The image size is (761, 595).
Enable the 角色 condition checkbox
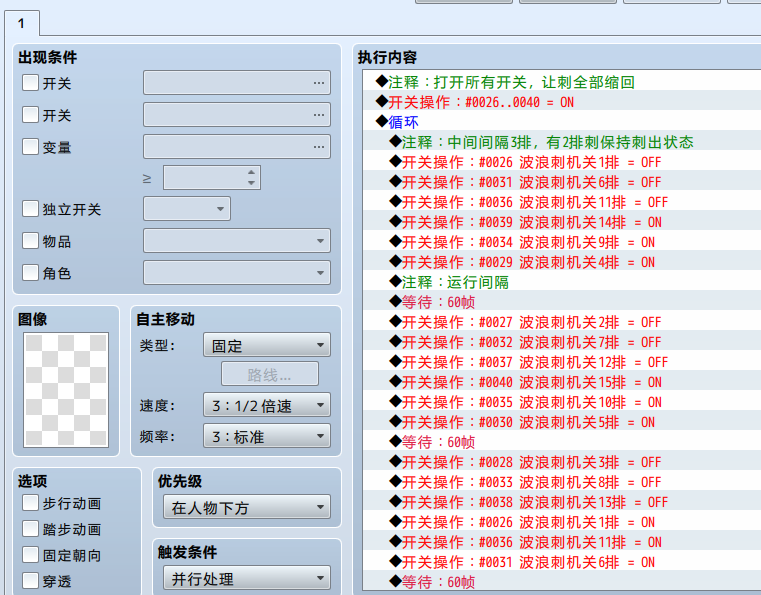point(30,273)
